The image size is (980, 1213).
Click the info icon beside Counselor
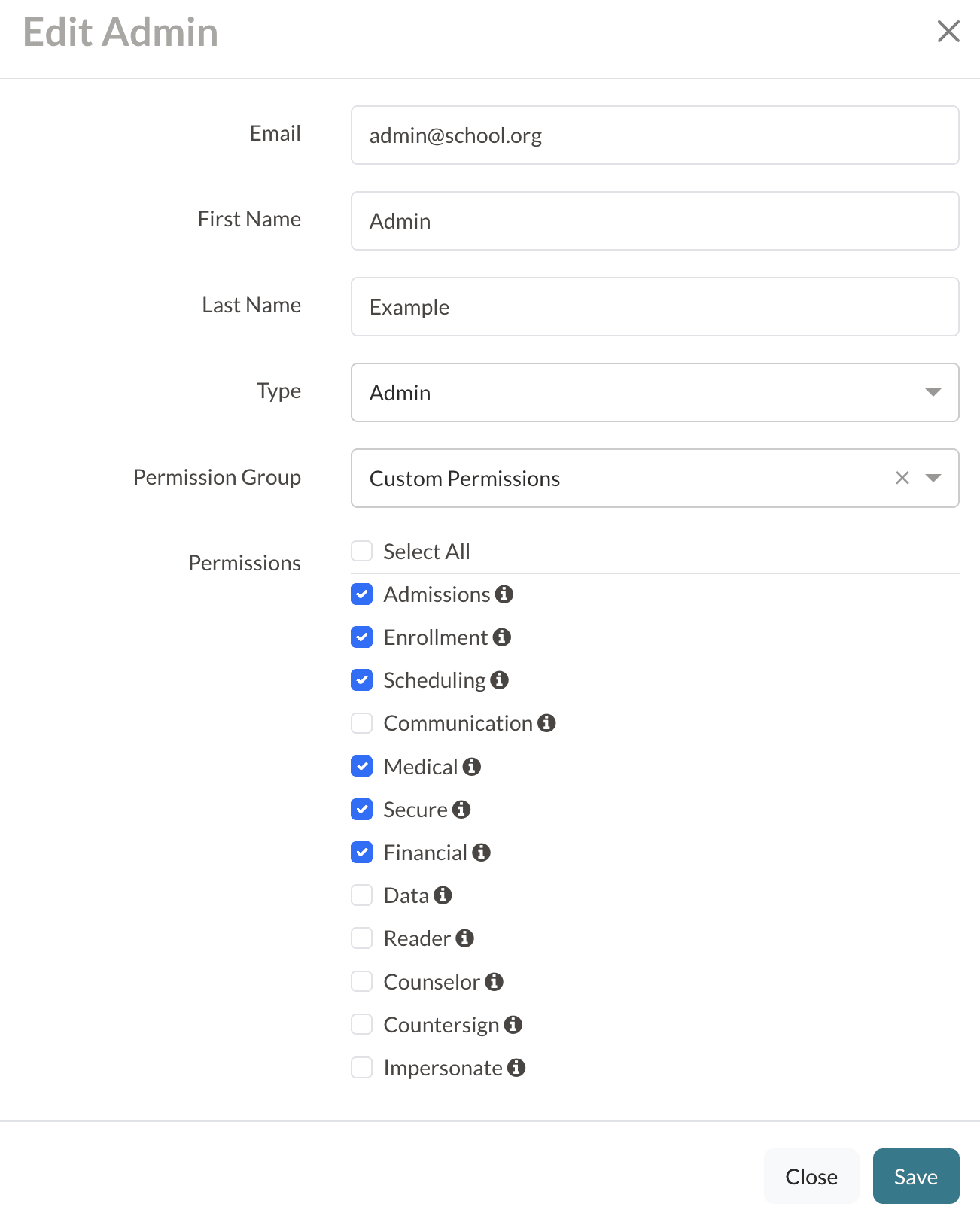[x=495, y=982]
